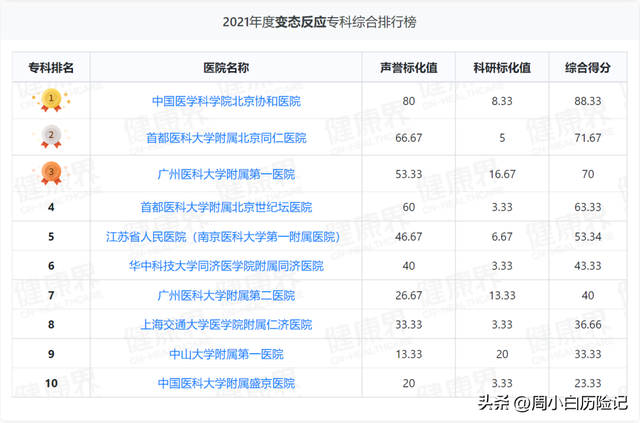Click the 声誉标化值 column header
640x423 pixels.
(409, 67)
